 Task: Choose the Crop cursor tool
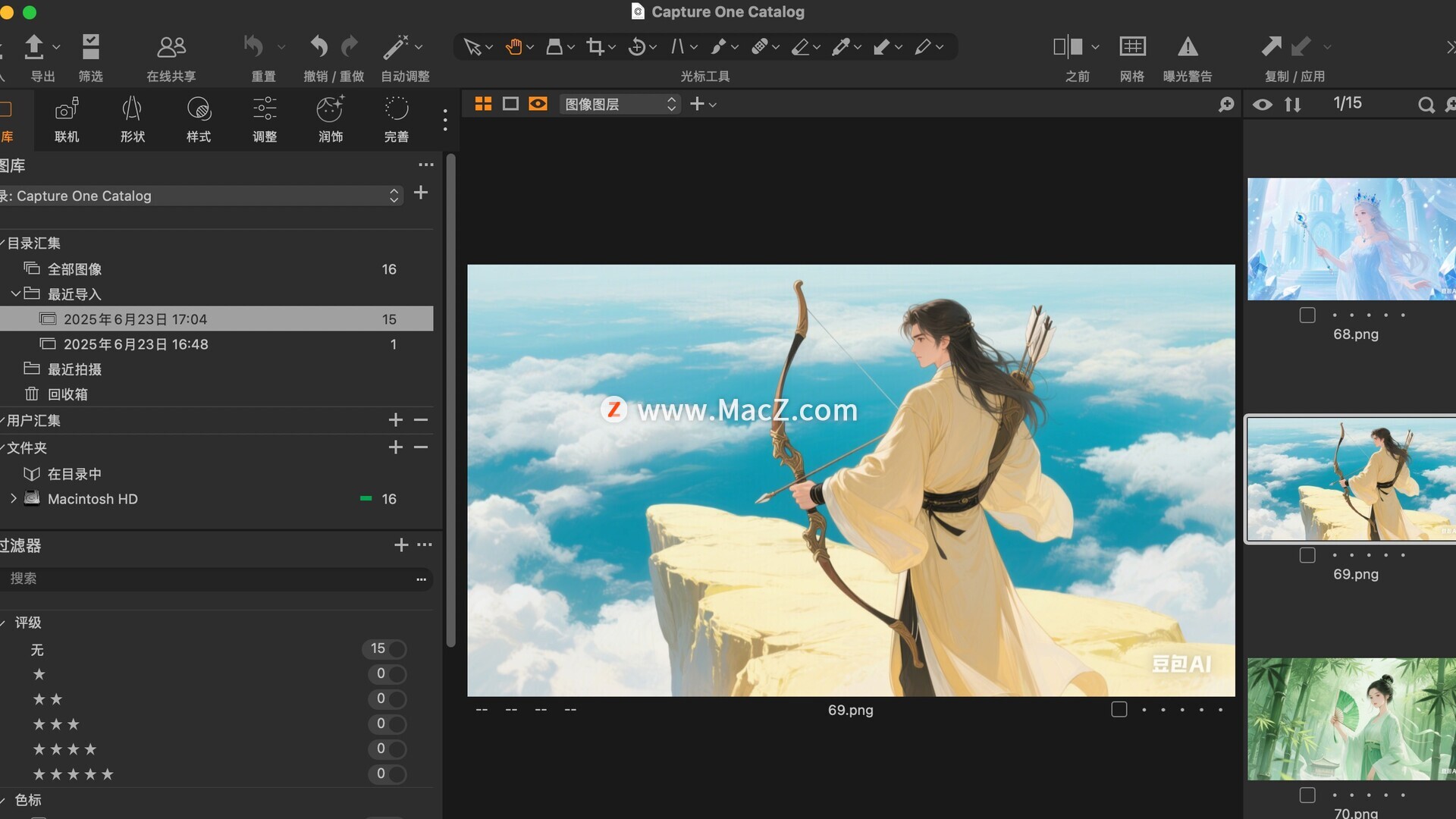click(x=596, y=47)
